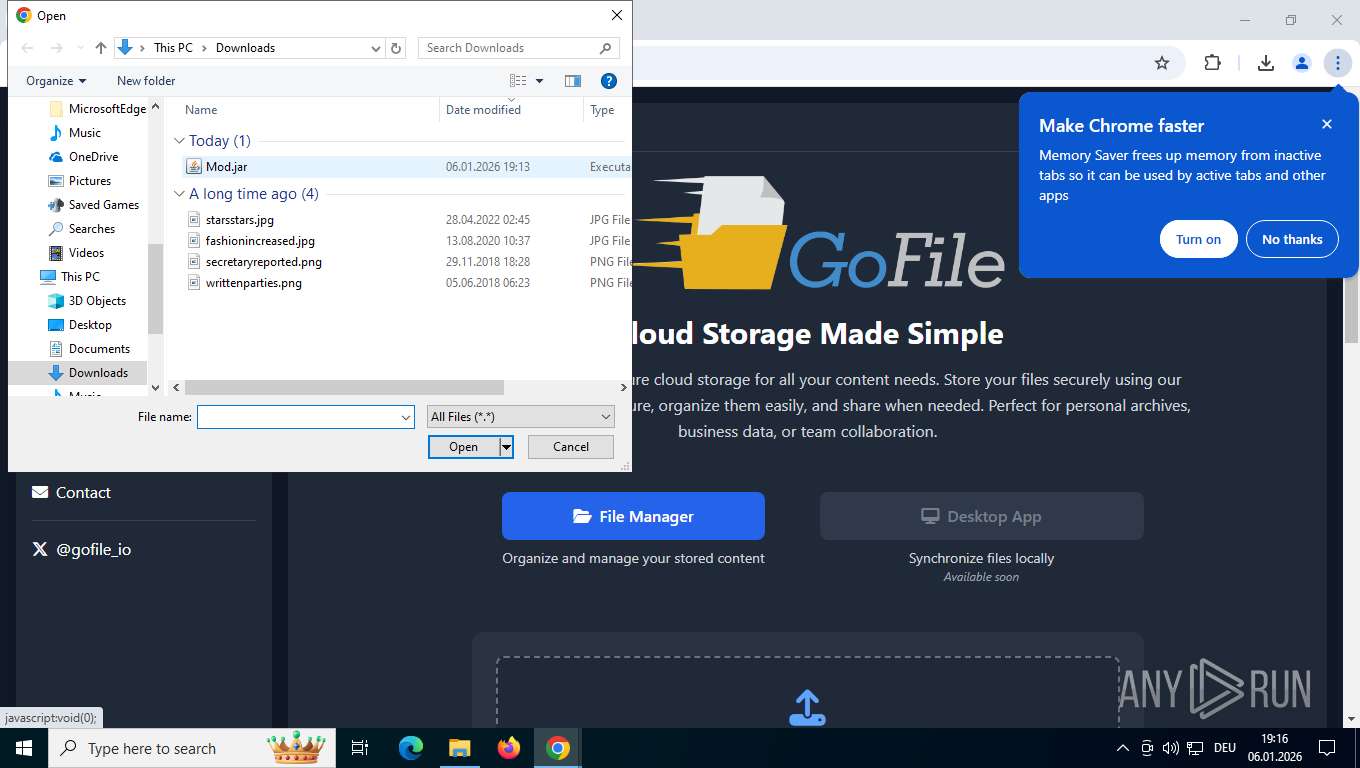
Task: Expand File name history dropdown arrow
Action: [x=406, y=417]
